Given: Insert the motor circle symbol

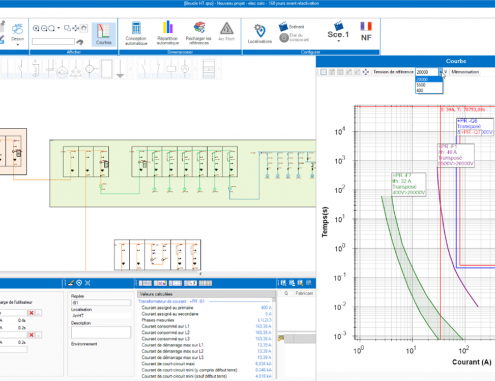Looking at the screenshot, I should [62, 69].
